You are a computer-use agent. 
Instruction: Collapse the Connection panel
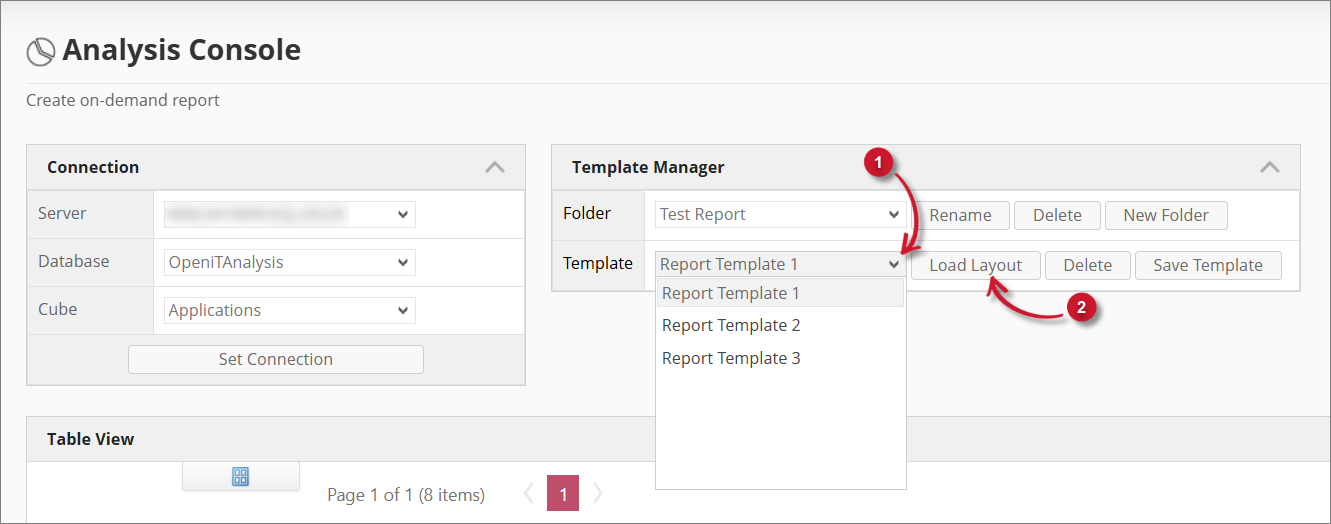[x=494, y=168]
